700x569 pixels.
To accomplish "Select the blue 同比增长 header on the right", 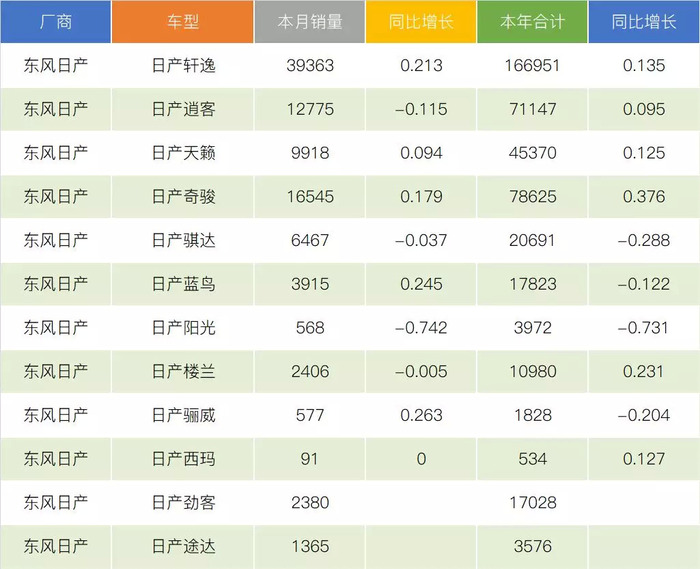I will pos(644,22).
